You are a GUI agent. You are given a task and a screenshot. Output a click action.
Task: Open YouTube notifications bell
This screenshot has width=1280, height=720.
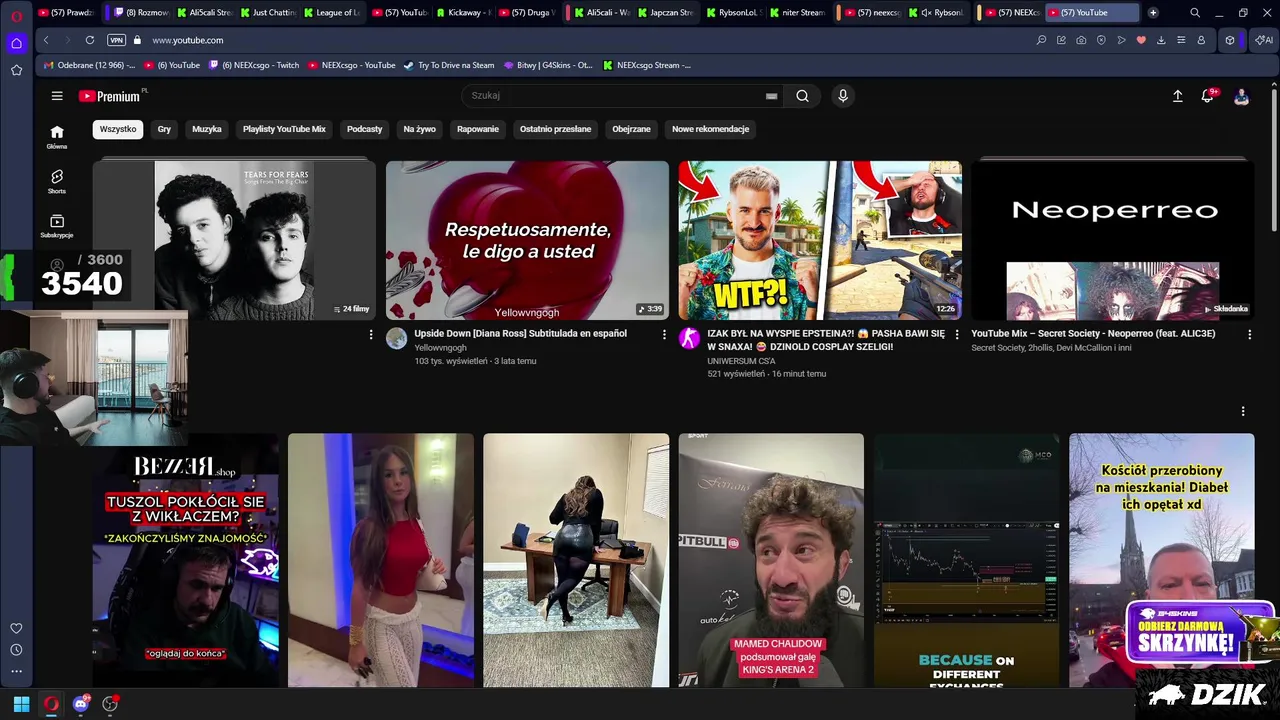click(1207, 96)
